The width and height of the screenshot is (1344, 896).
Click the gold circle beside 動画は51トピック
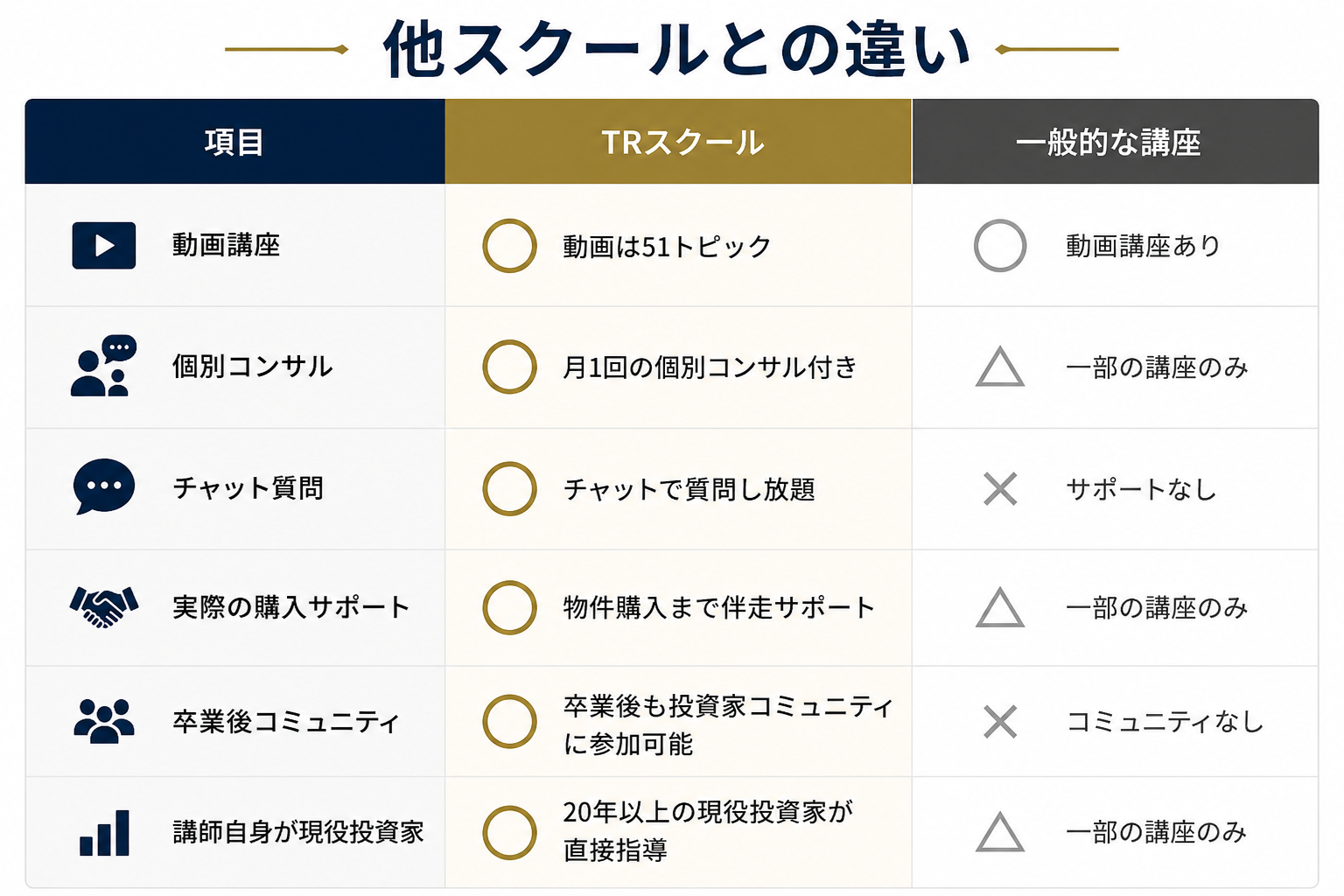click(509, 246)
